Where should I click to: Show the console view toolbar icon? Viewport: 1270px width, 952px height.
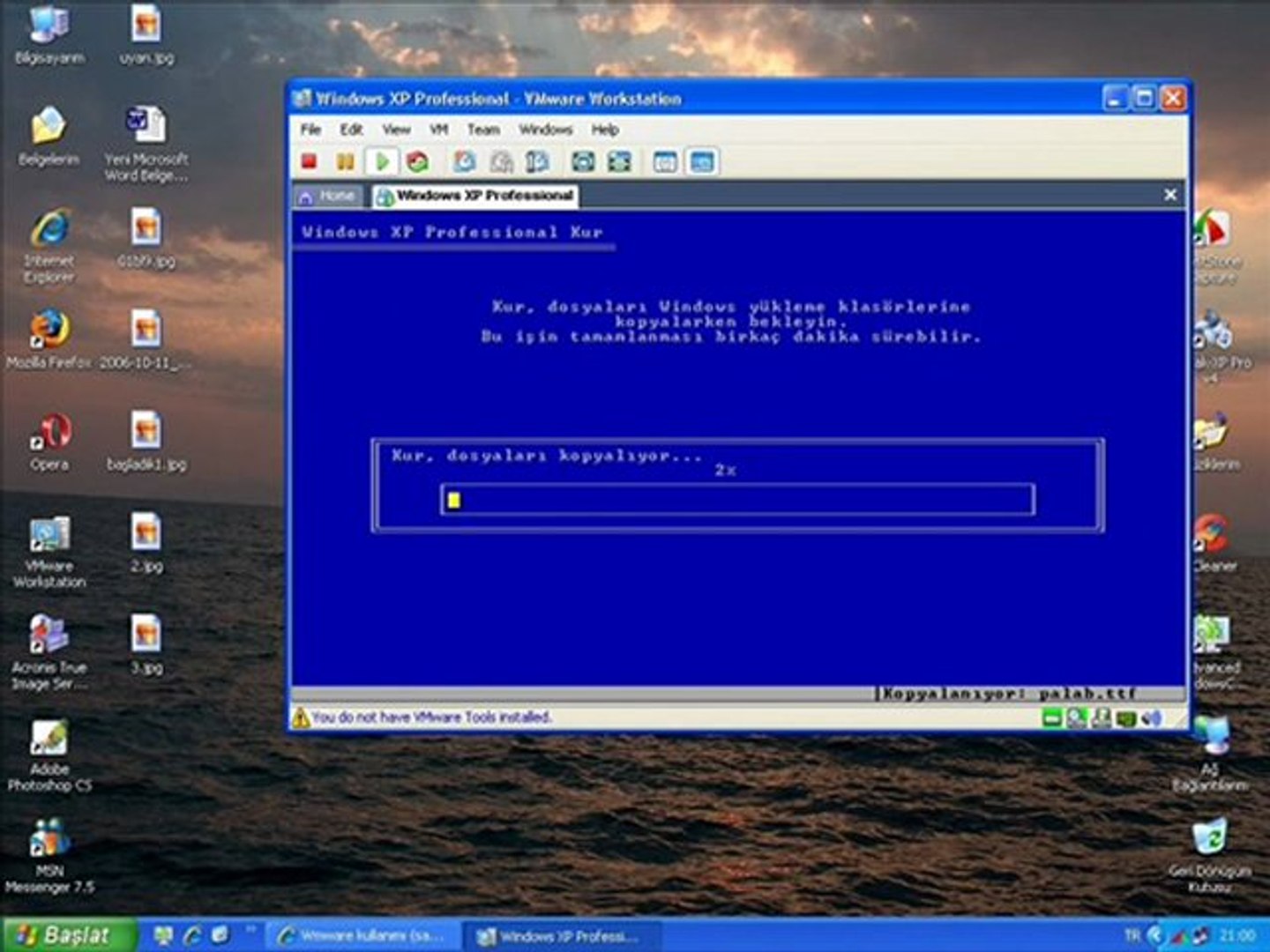(702, 162)
